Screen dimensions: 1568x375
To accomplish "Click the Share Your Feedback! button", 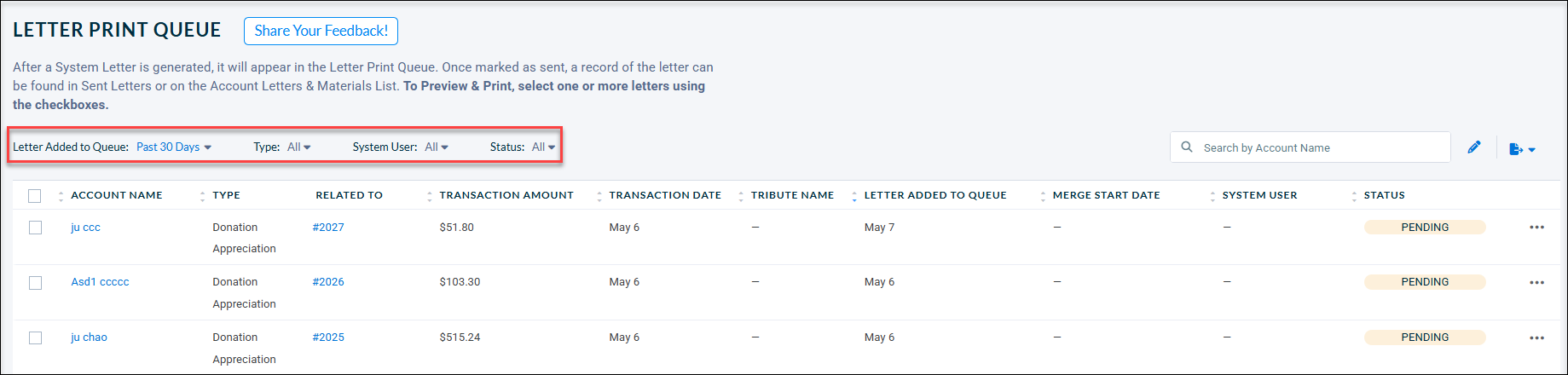I will (321, 31).
